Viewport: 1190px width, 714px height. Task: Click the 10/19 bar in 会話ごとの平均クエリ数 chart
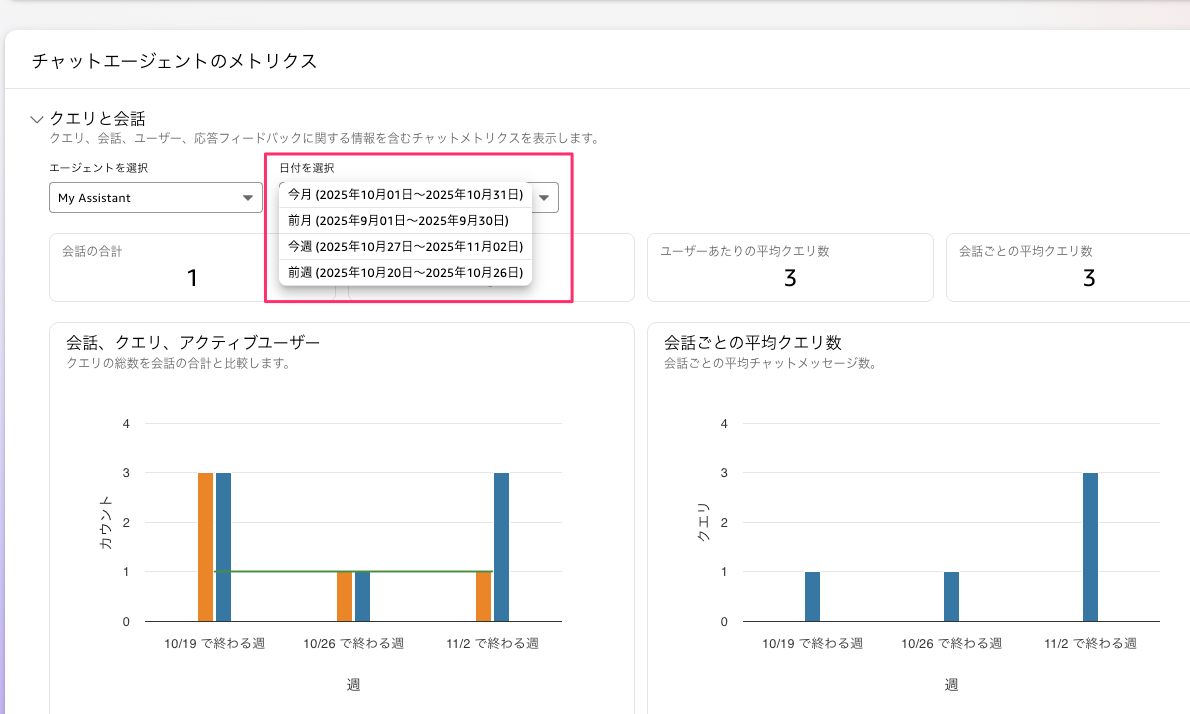[x=812, y=597]
